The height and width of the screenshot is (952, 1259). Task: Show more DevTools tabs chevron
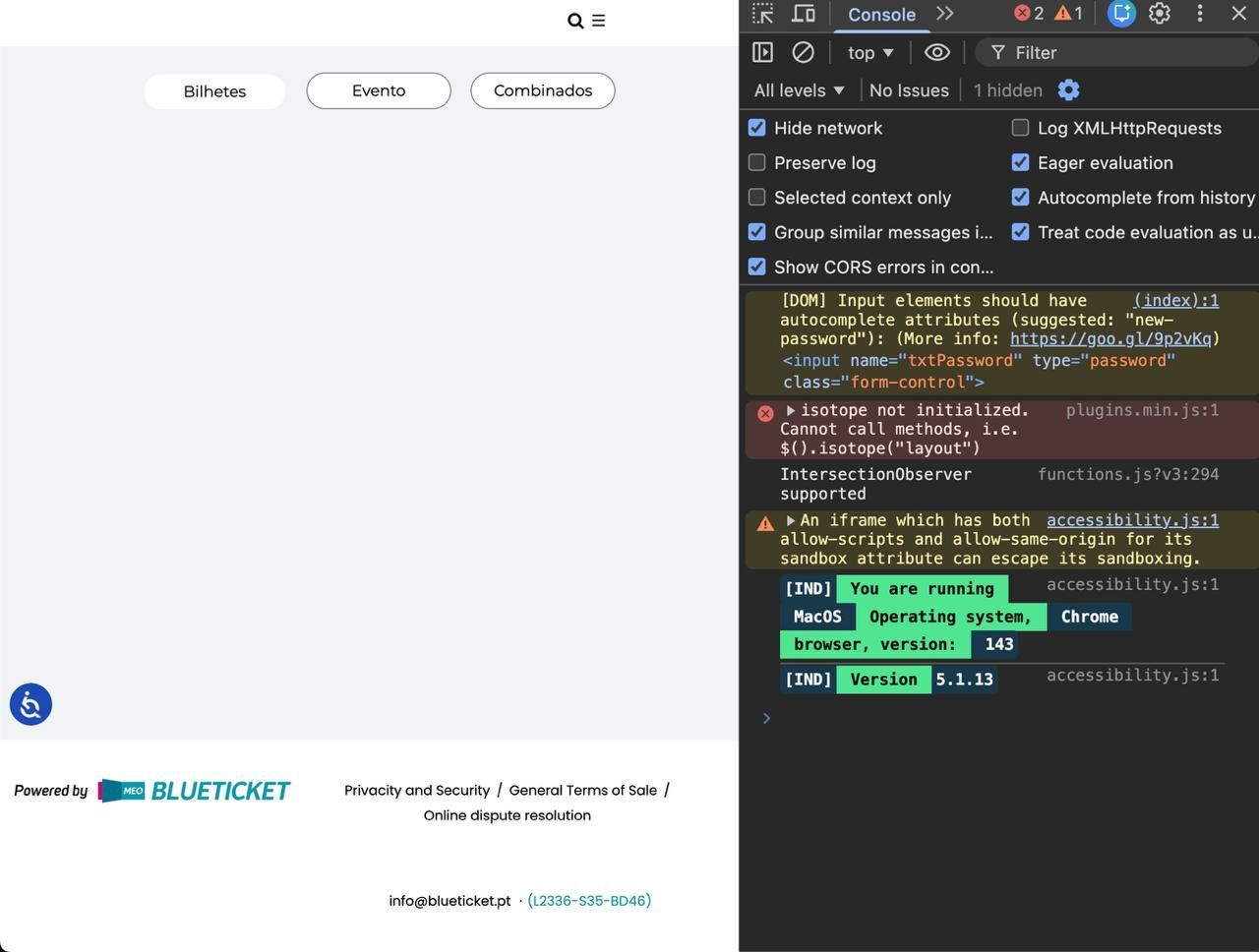click(944, 14)
